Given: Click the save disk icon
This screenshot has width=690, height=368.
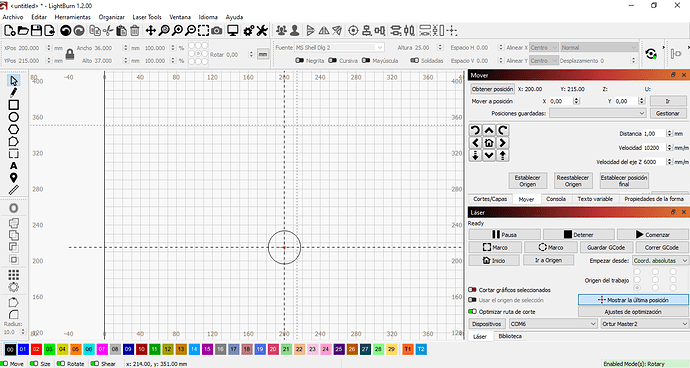Looking at the screenshot, I should pyautogui.click(x=36, y=30).
